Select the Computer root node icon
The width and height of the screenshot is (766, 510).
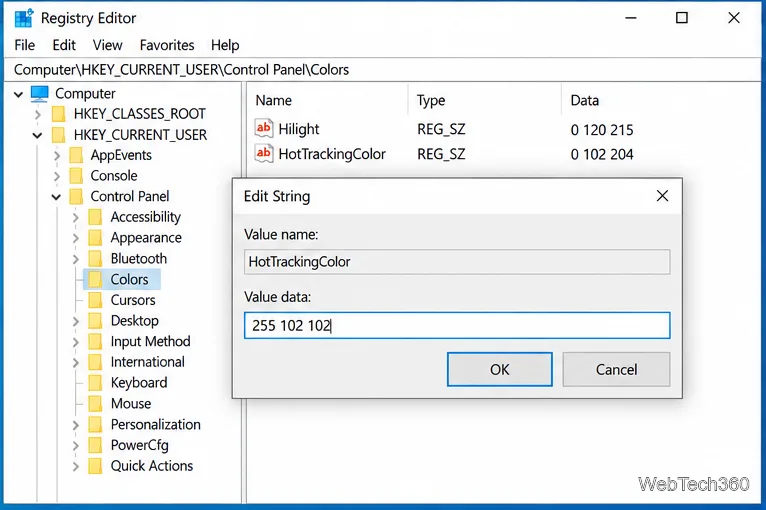(40, 93)
